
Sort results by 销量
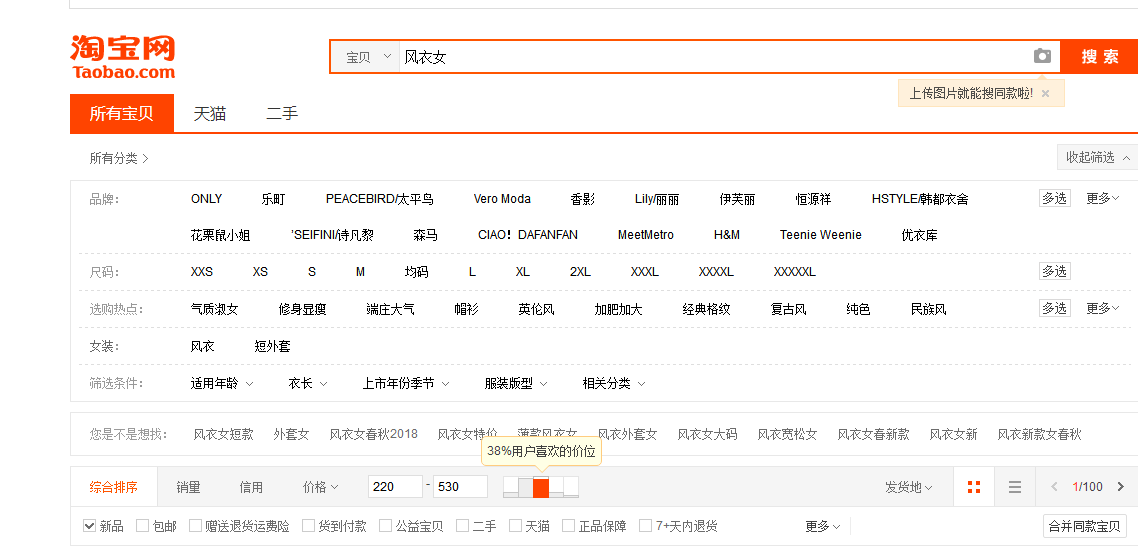(188, 487)
